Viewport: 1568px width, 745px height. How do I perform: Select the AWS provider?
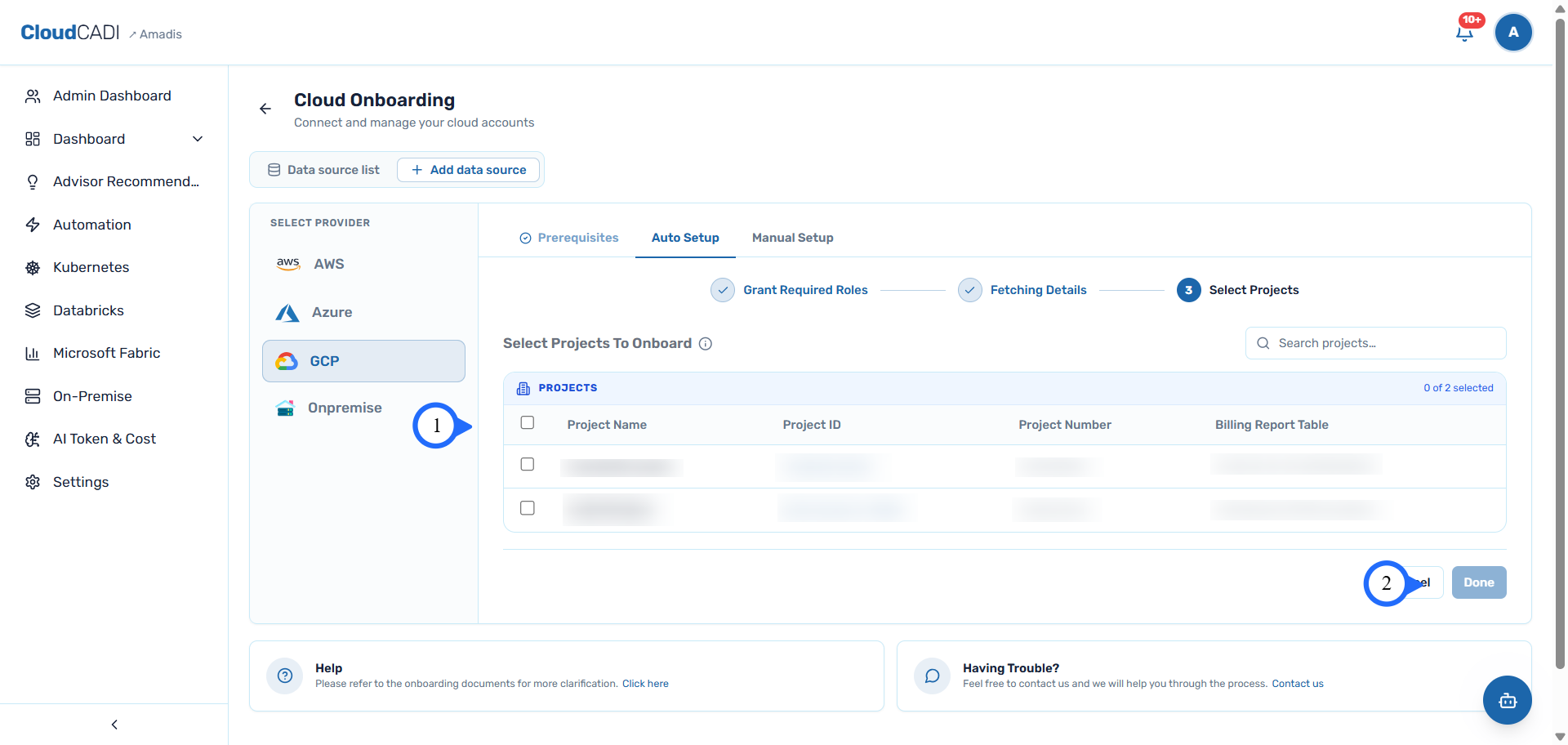[363, 264]
